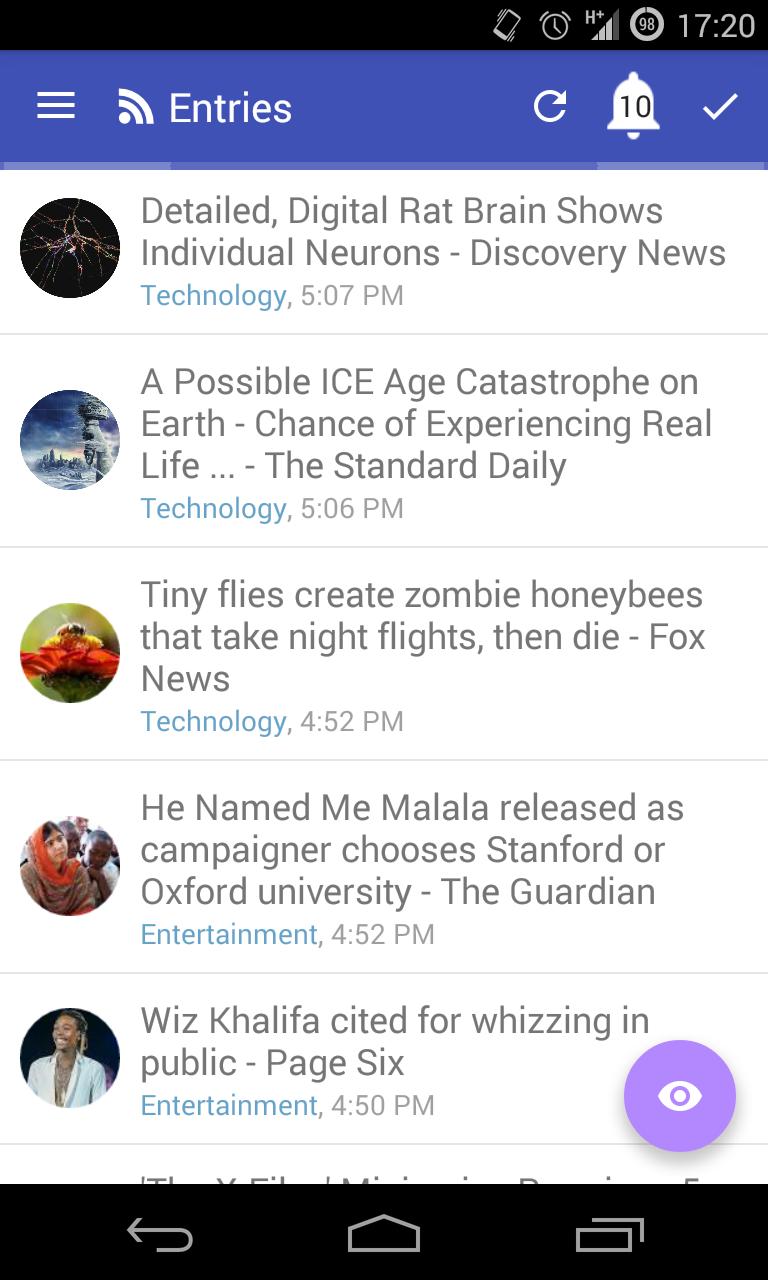The height and width of the screenshot is (1280, 768).
Task: Open the He Named Me Malala entry
Action: coord(412,850)
